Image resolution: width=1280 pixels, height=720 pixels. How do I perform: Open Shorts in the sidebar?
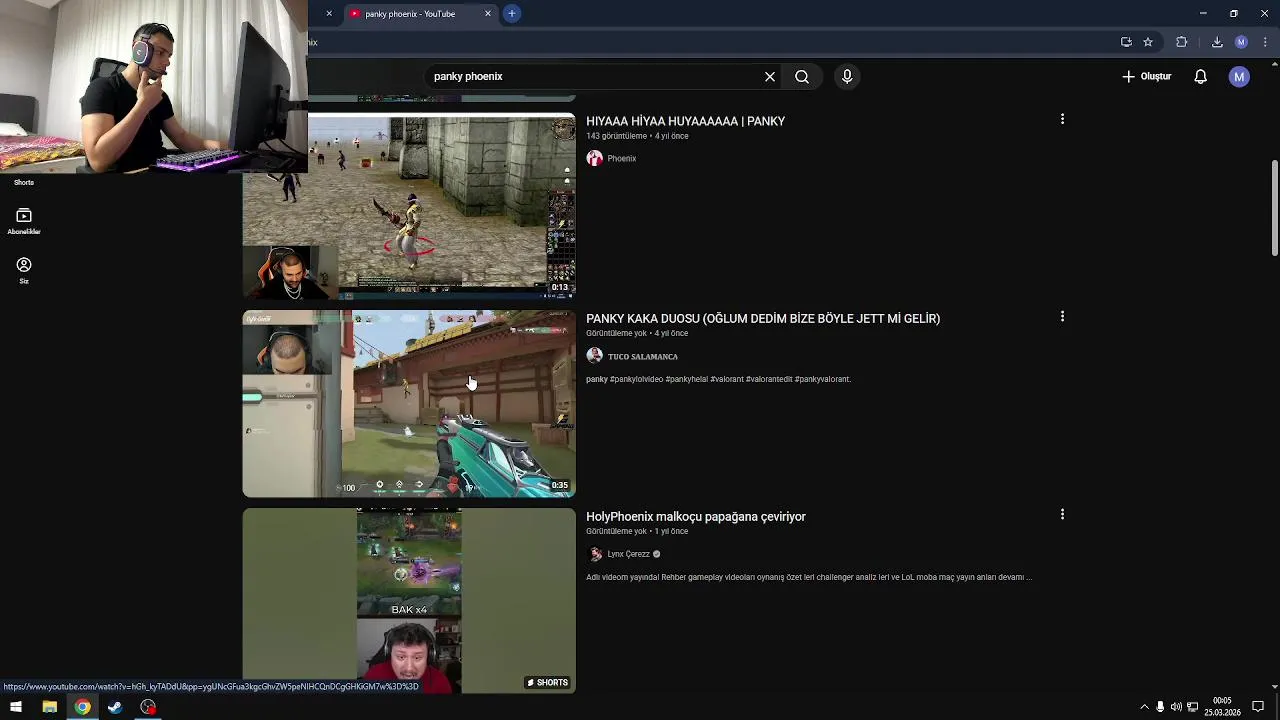click(x=24, y=182)
